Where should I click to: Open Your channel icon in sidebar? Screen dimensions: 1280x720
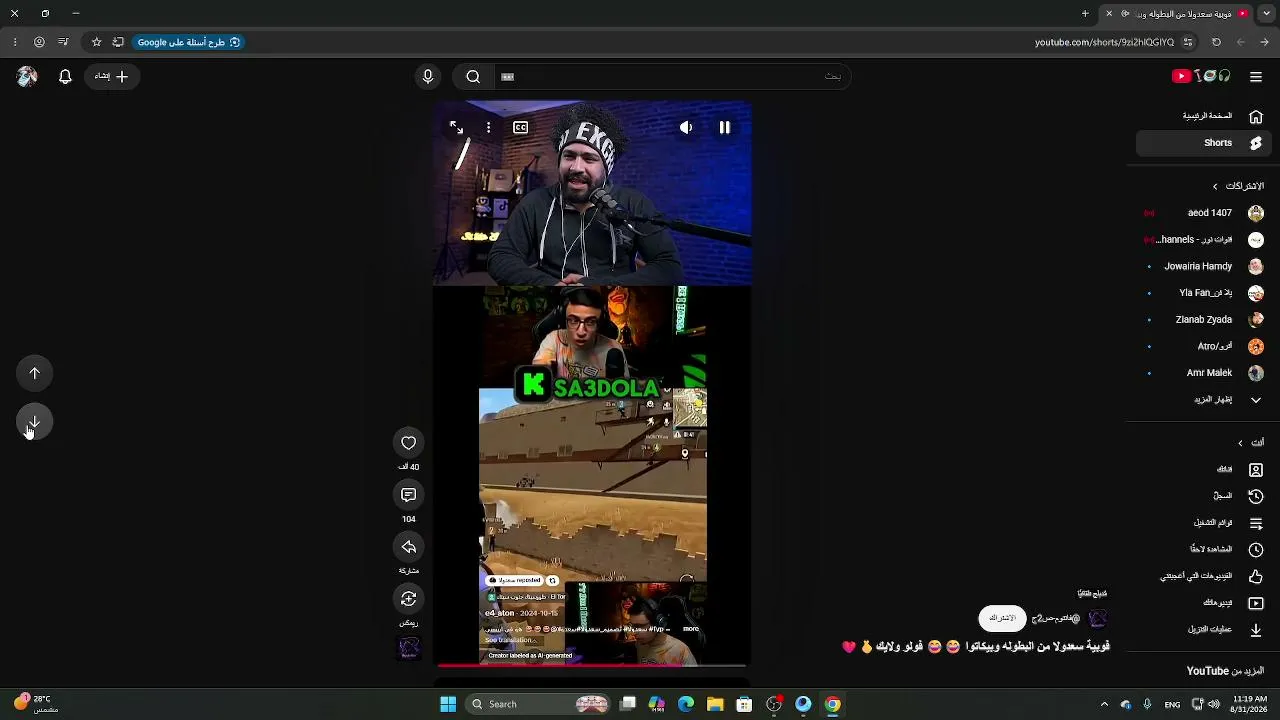[x=1256, y=470]
